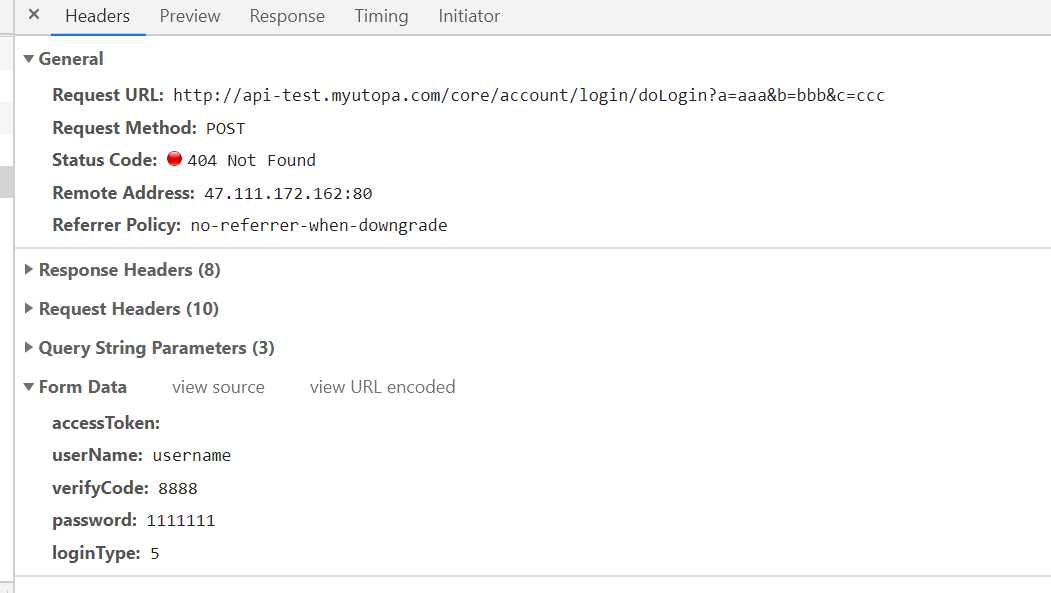
Task: Click the password field value
Action: point(180,521)
